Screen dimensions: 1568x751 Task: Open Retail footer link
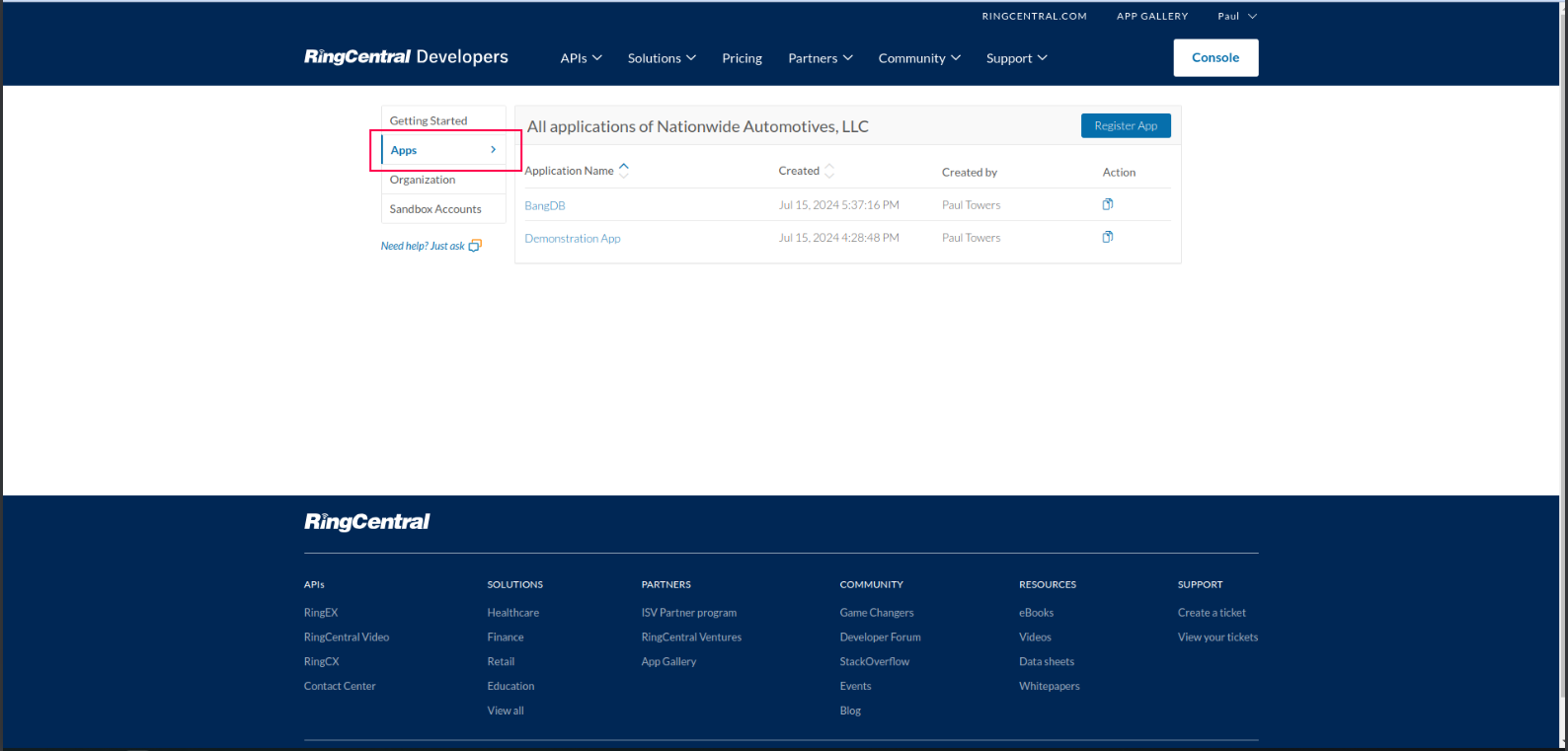[501, 662]
